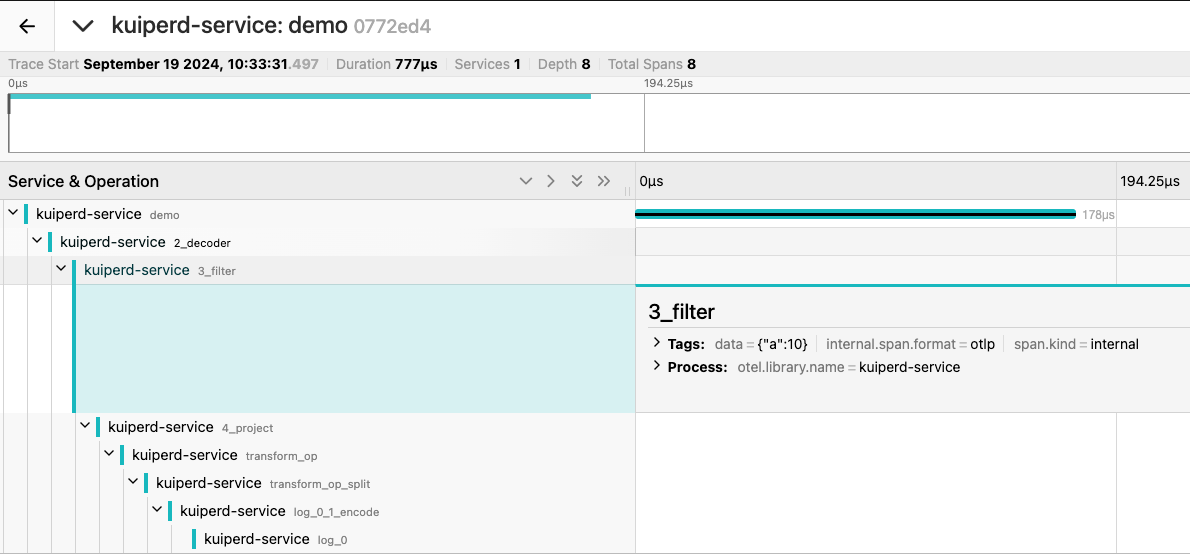The width and height of the screenshot is (1190, 554).
Task: Collapse the transform_op span children
Action: click(x=109, y=455)
